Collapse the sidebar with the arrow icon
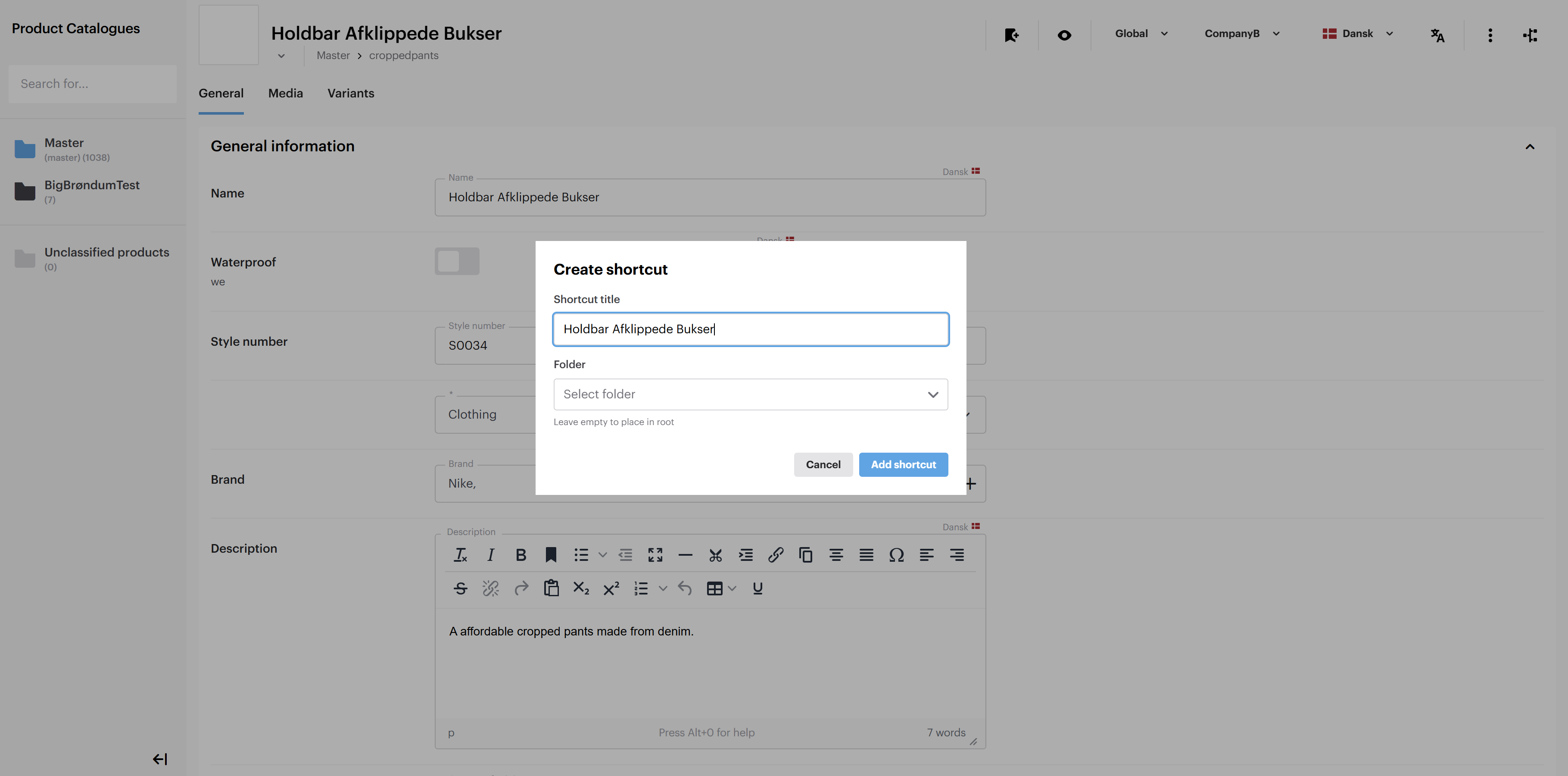The height and width of the screenshot is (776, 1568). point(159,759)
